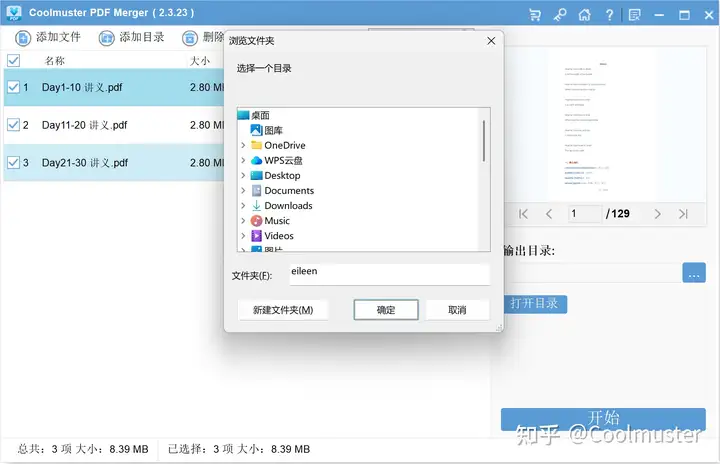Open the shopping cart purchase icon
Image resolution: width=720 pixels, height=464 pixels.
click(535, 15)
